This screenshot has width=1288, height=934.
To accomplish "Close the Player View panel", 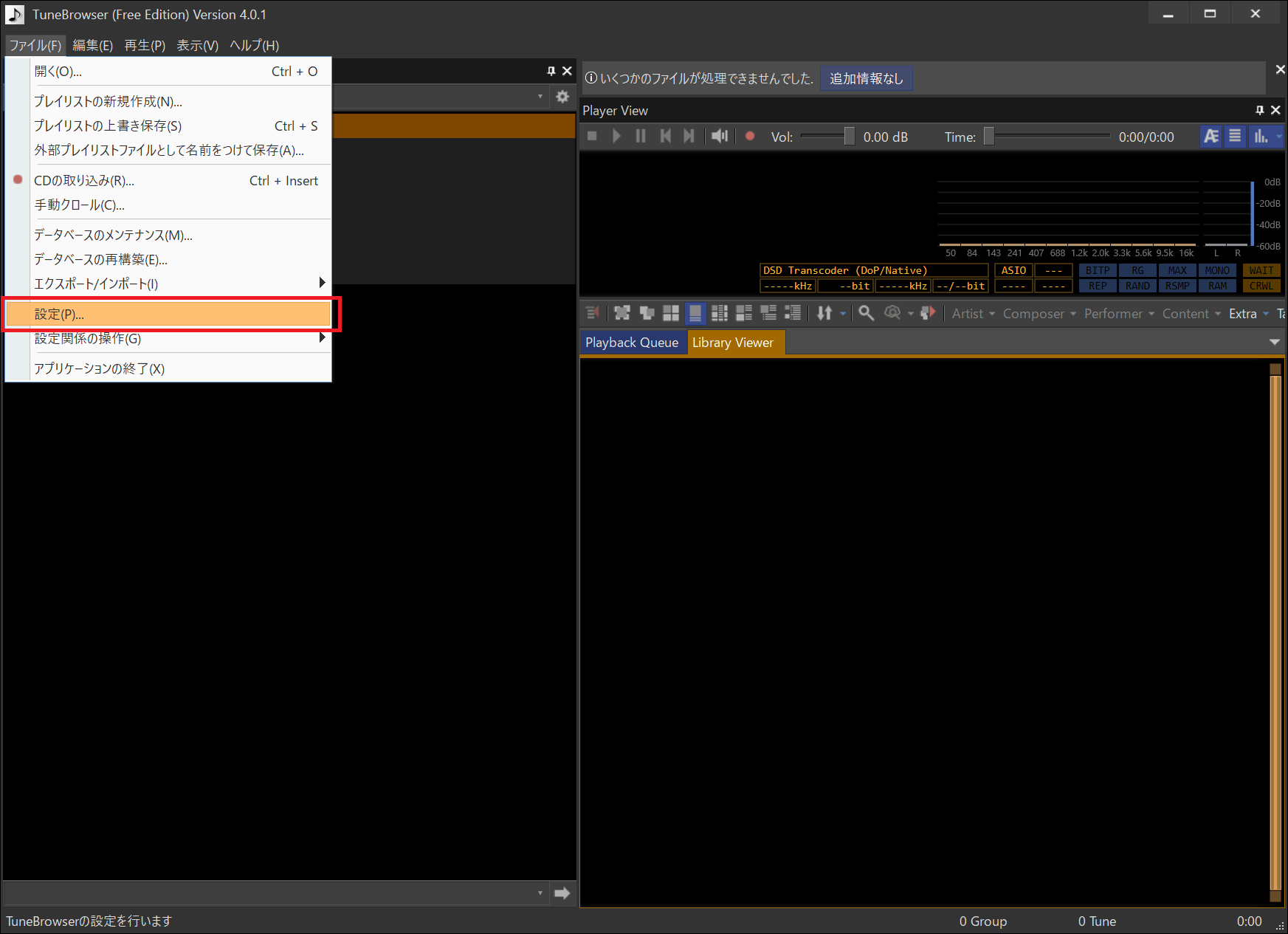I will click(x=1275, y=110).
